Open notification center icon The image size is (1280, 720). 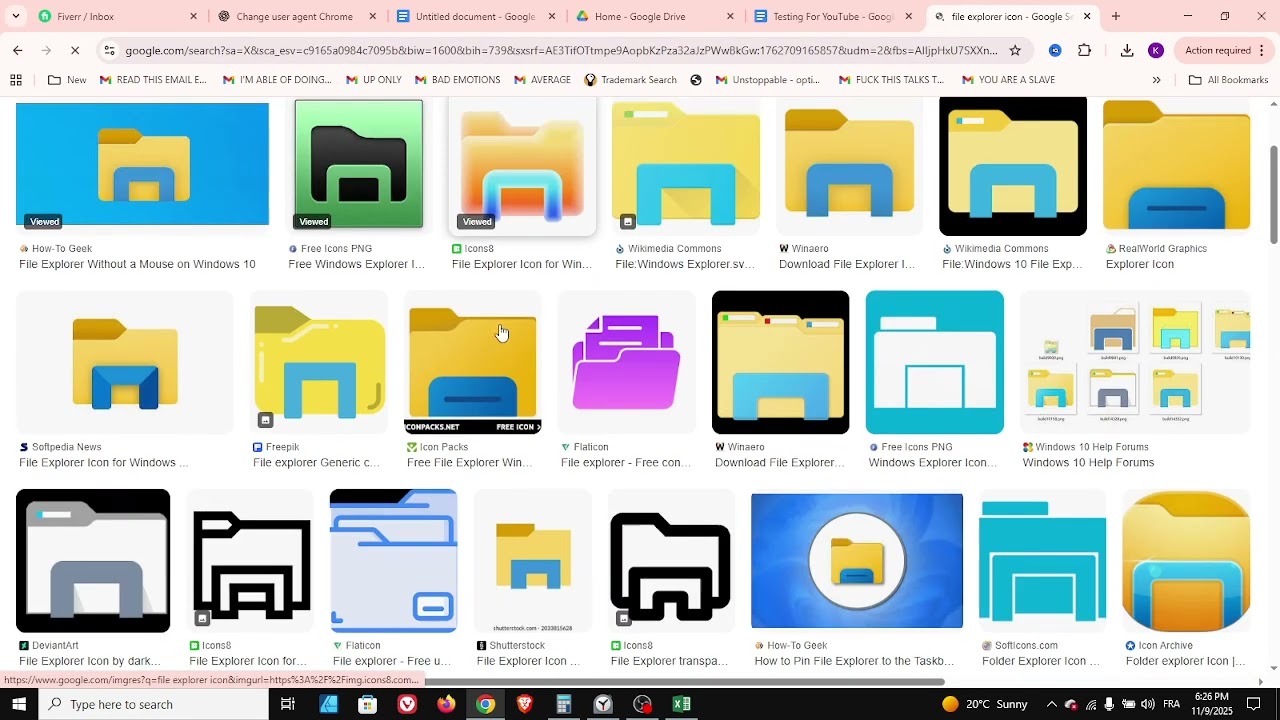click(x=1254, y=704)
